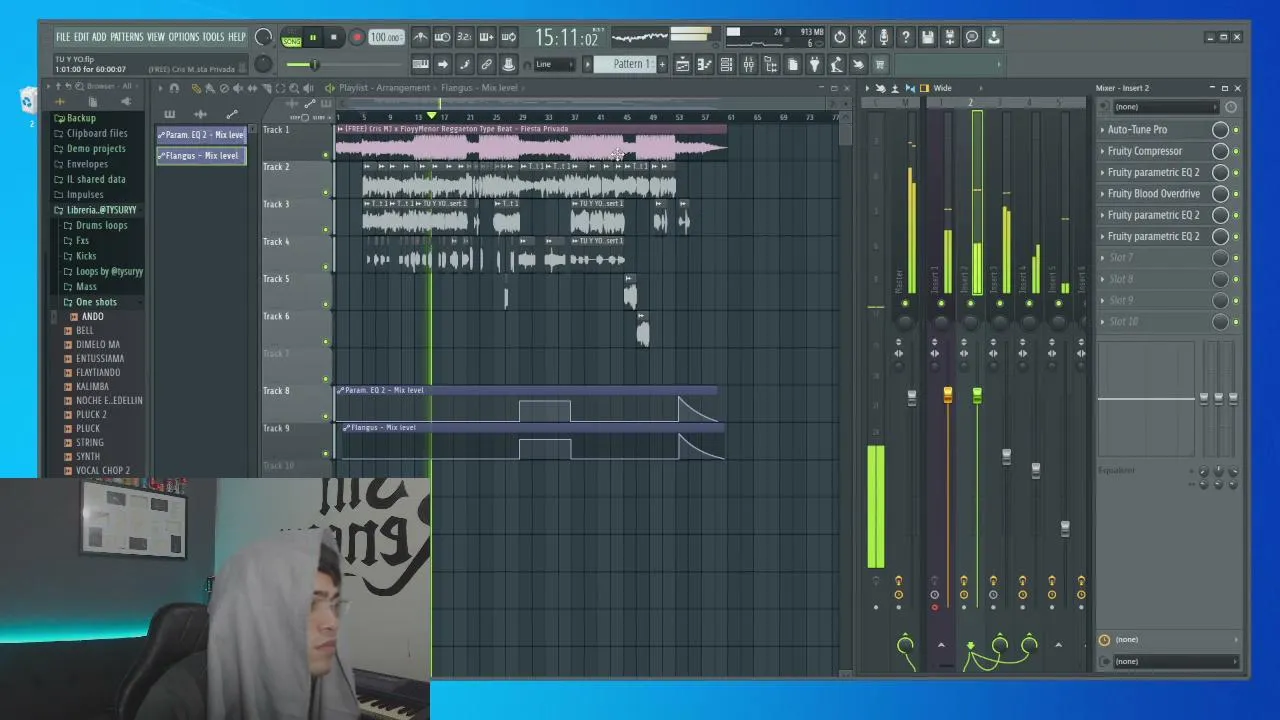This screenshot has width=1280, height=720.
Task: Select Param. EQ 2 - Mix level in picker
Action: click(x=201, y=135)
